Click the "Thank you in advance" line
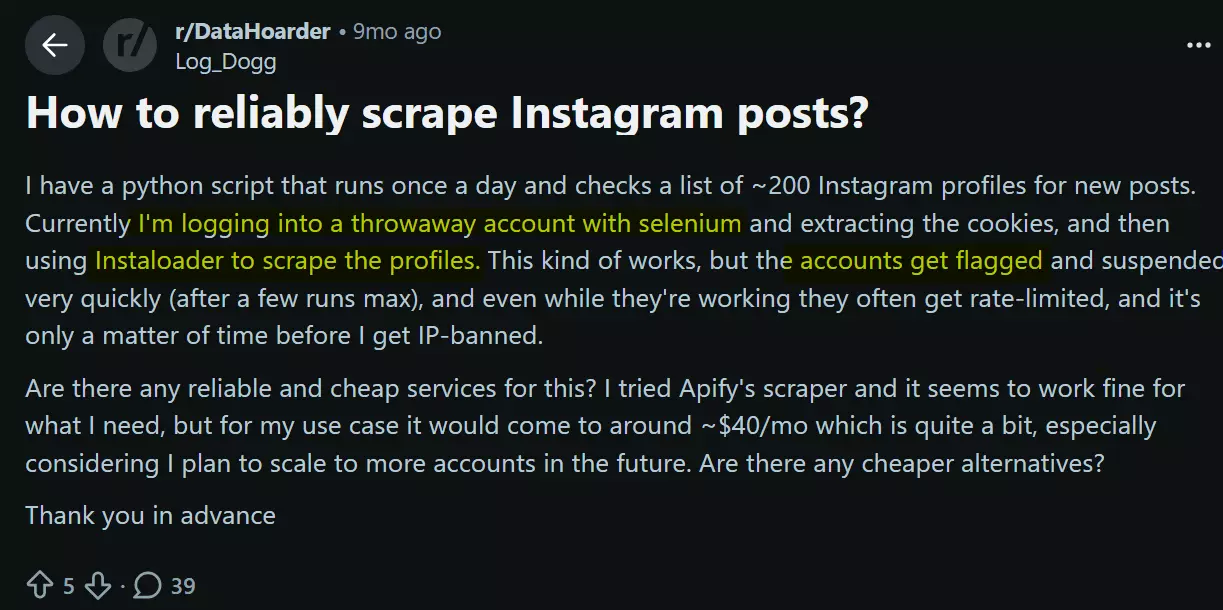The image size is (1223, 610). pyautogui.click(x=150, y=515)
